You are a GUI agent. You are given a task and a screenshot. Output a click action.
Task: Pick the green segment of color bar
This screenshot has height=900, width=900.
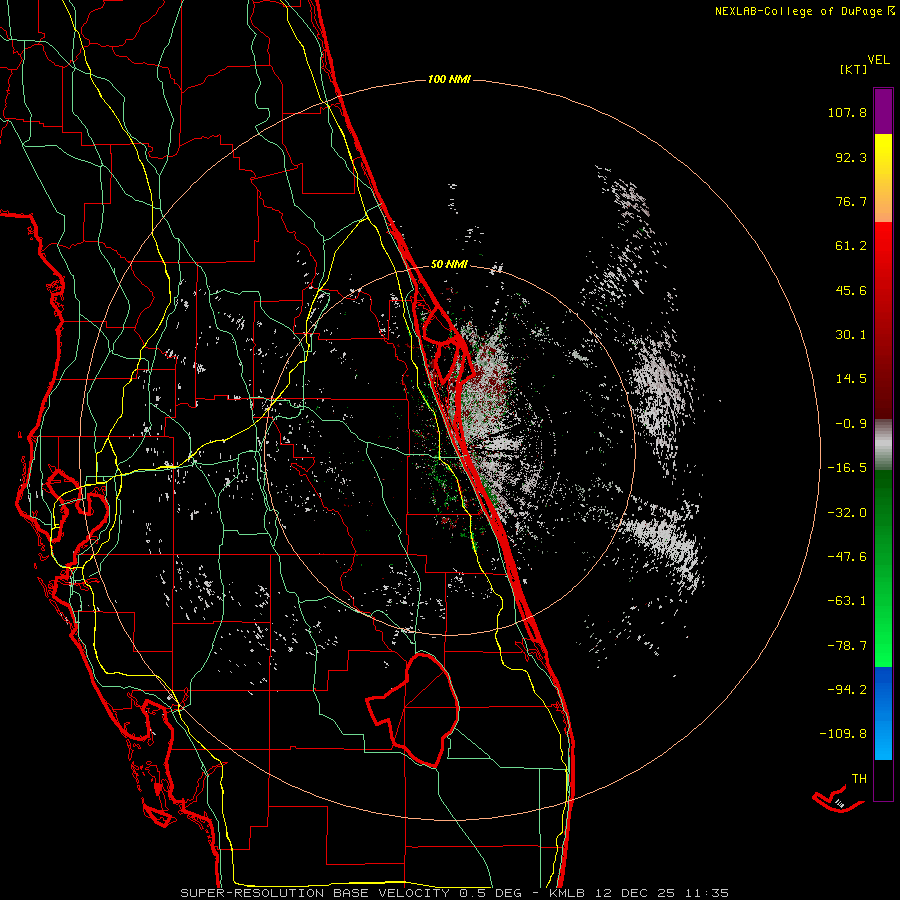(883, 568)
